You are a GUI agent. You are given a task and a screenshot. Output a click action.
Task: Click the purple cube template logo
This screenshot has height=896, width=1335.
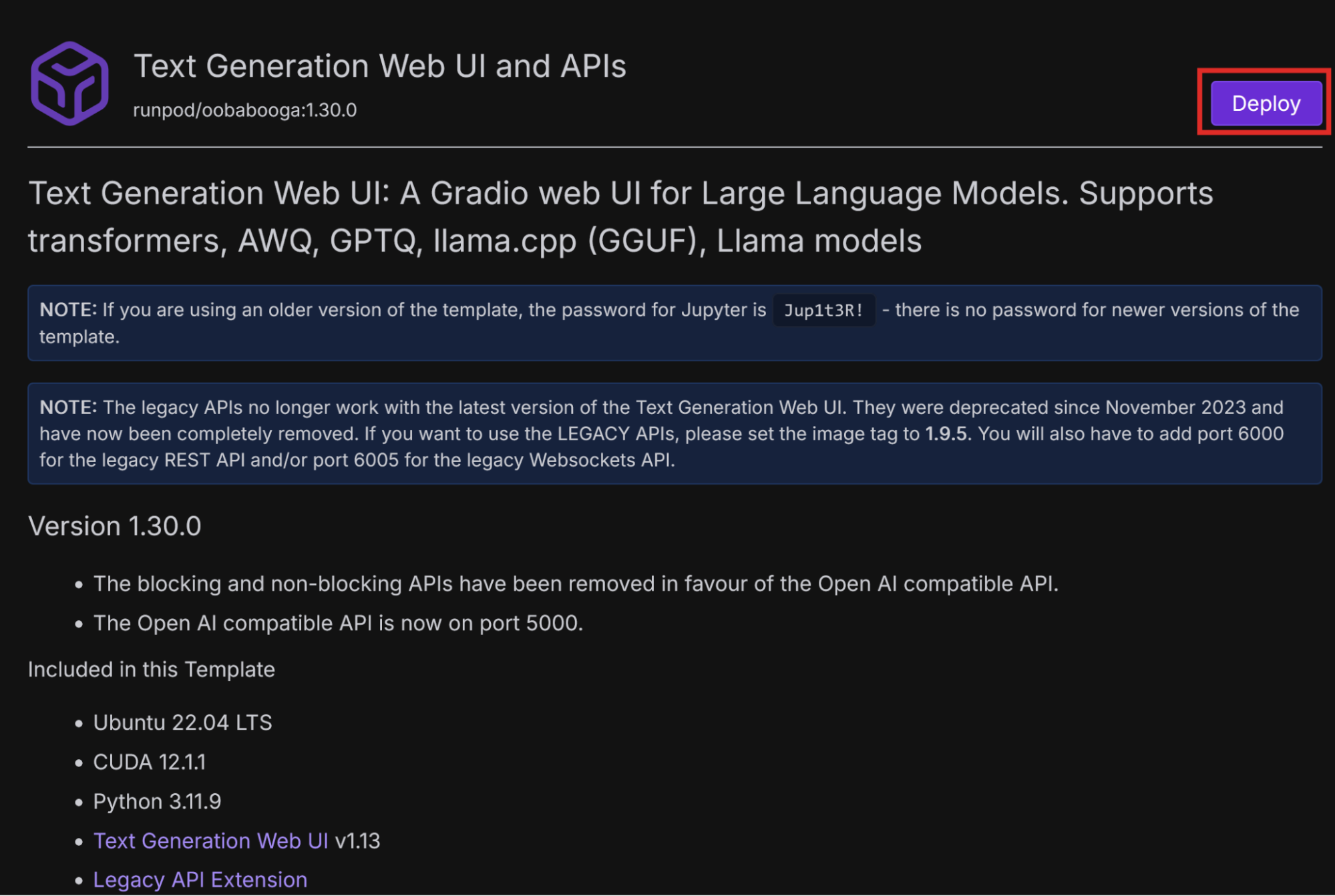[x=69, y=83]
